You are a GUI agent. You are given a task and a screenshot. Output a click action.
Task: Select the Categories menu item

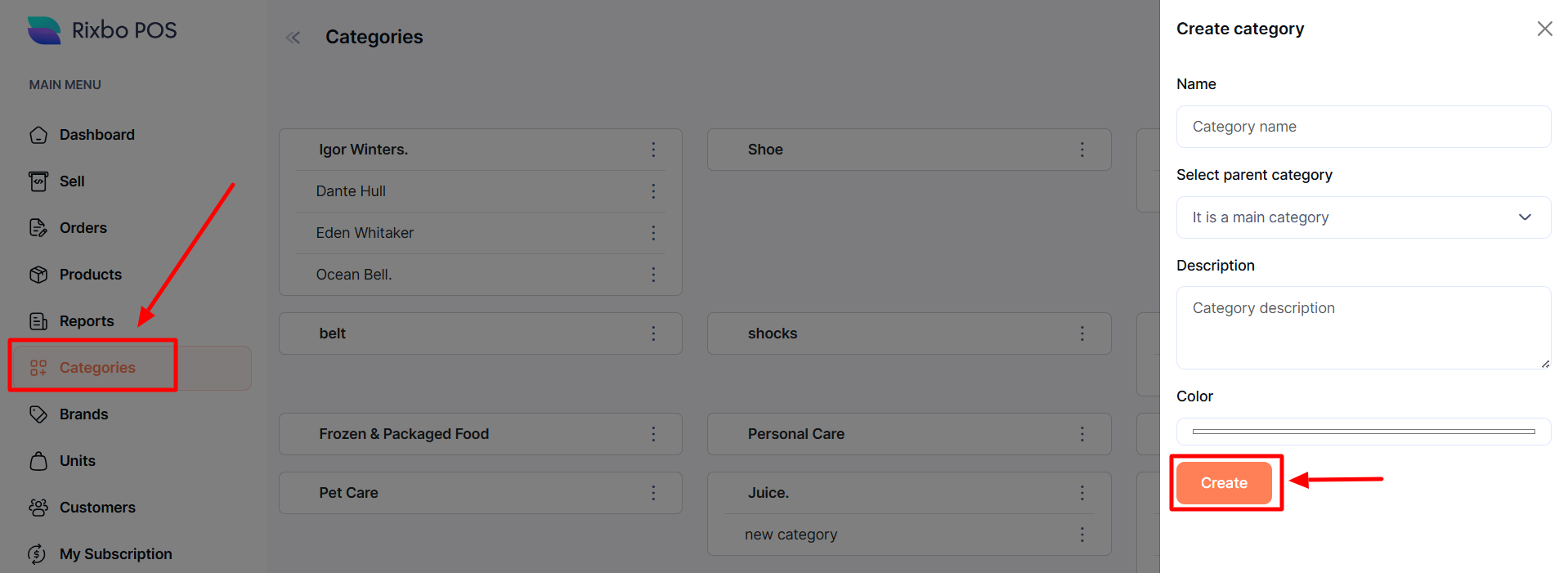coord(97,368)
